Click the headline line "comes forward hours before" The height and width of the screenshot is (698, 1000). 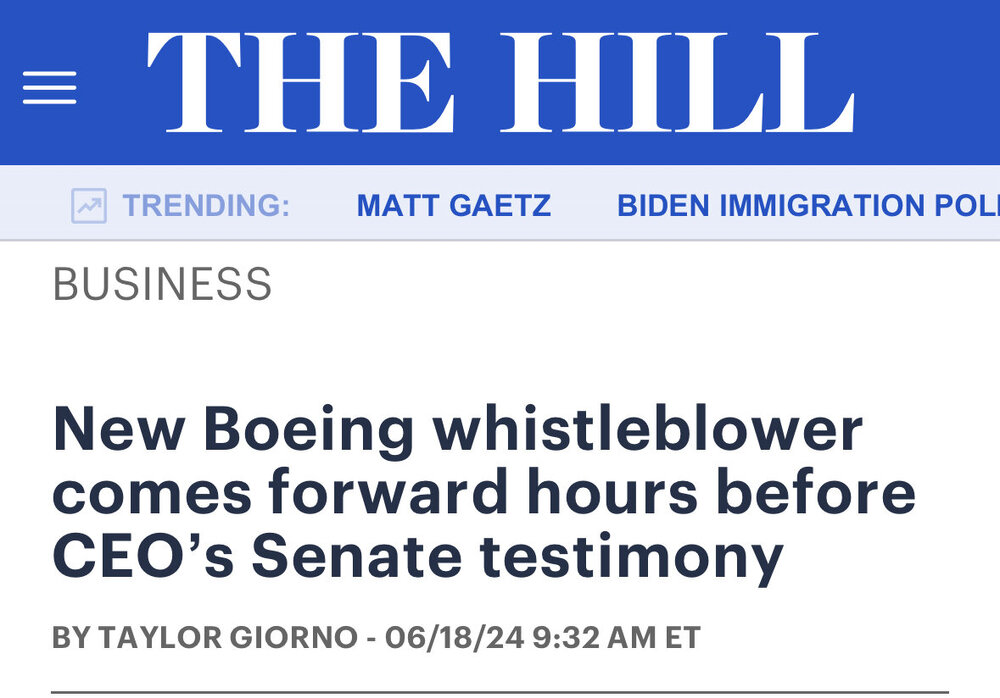(484, 494)
